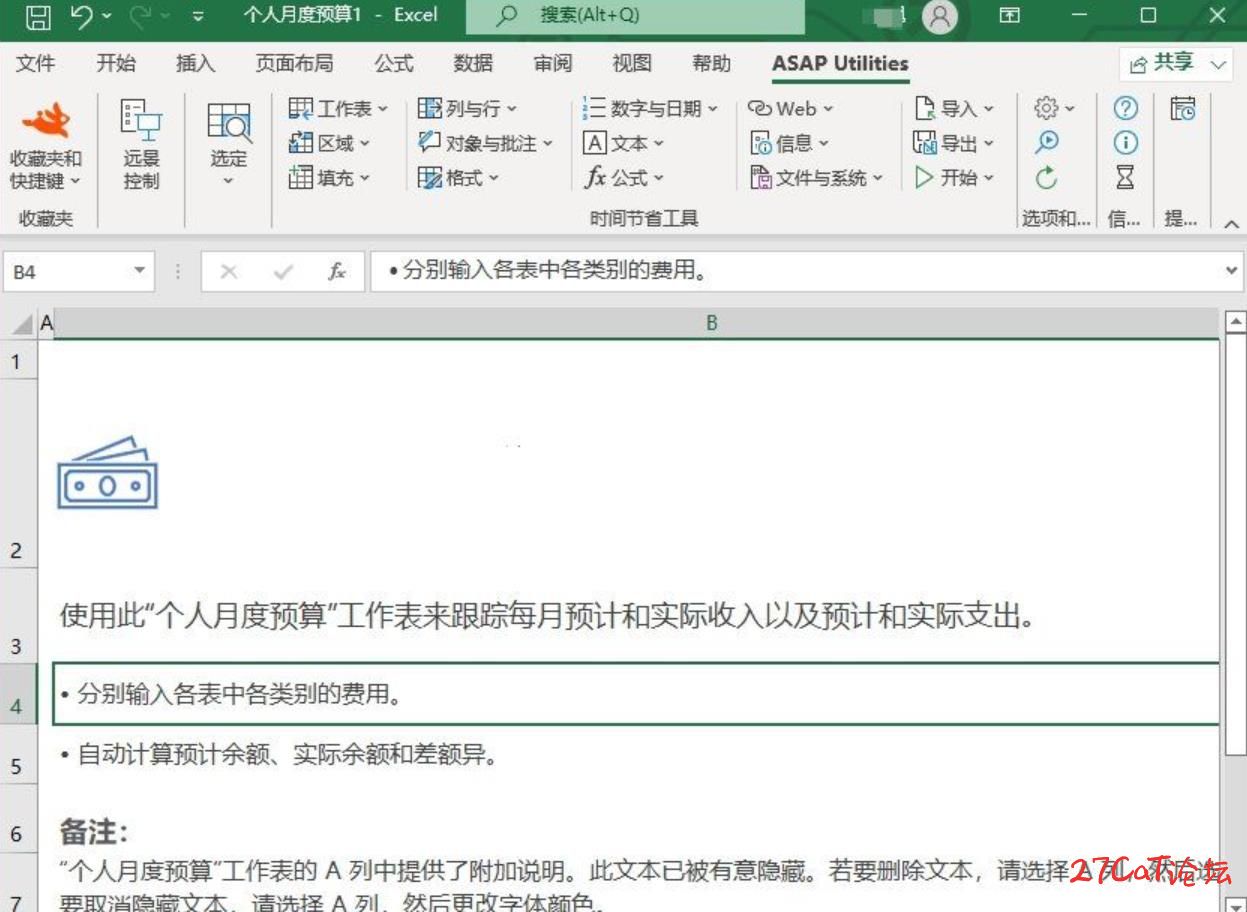Switch to the 审阅 tab
The image size is (1247, 912).
[552, 64]
